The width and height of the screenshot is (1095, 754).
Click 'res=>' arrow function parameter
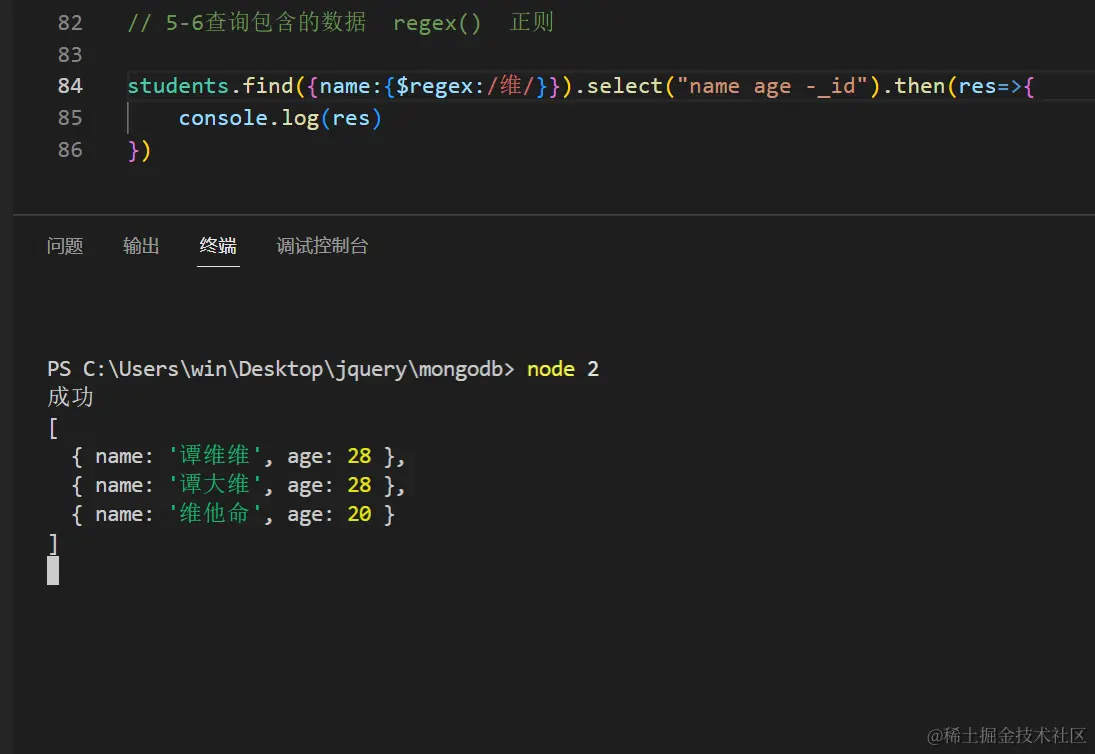pos(990,87)
